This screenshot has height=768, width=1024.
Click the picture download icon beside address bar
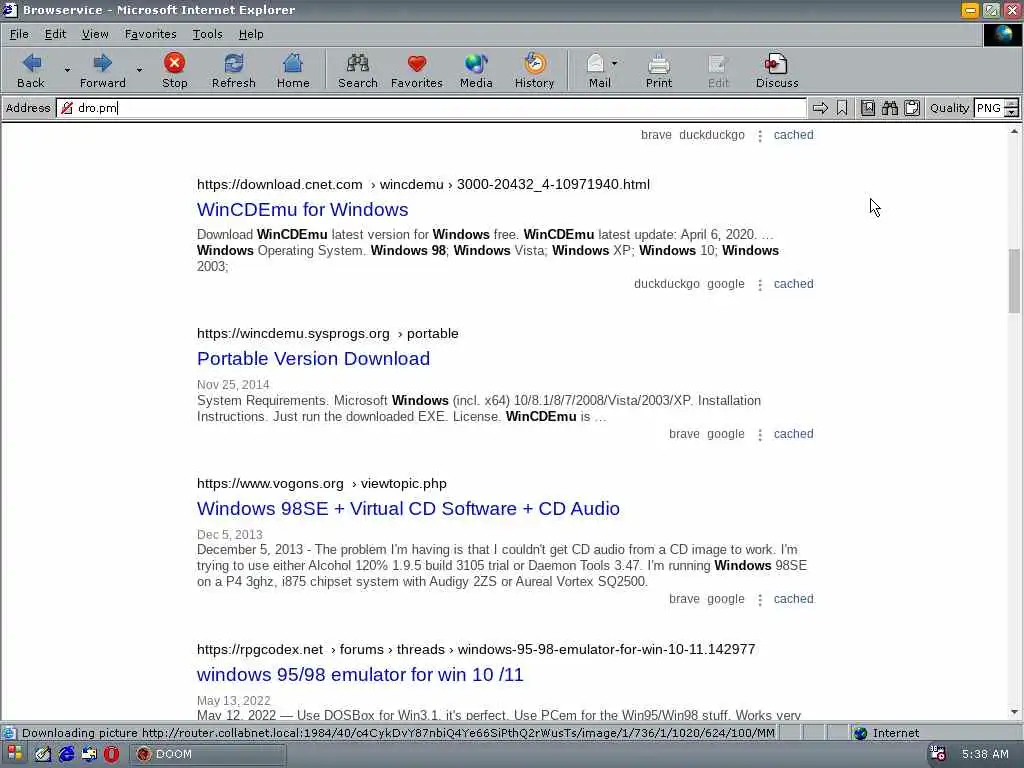point(867,108)
